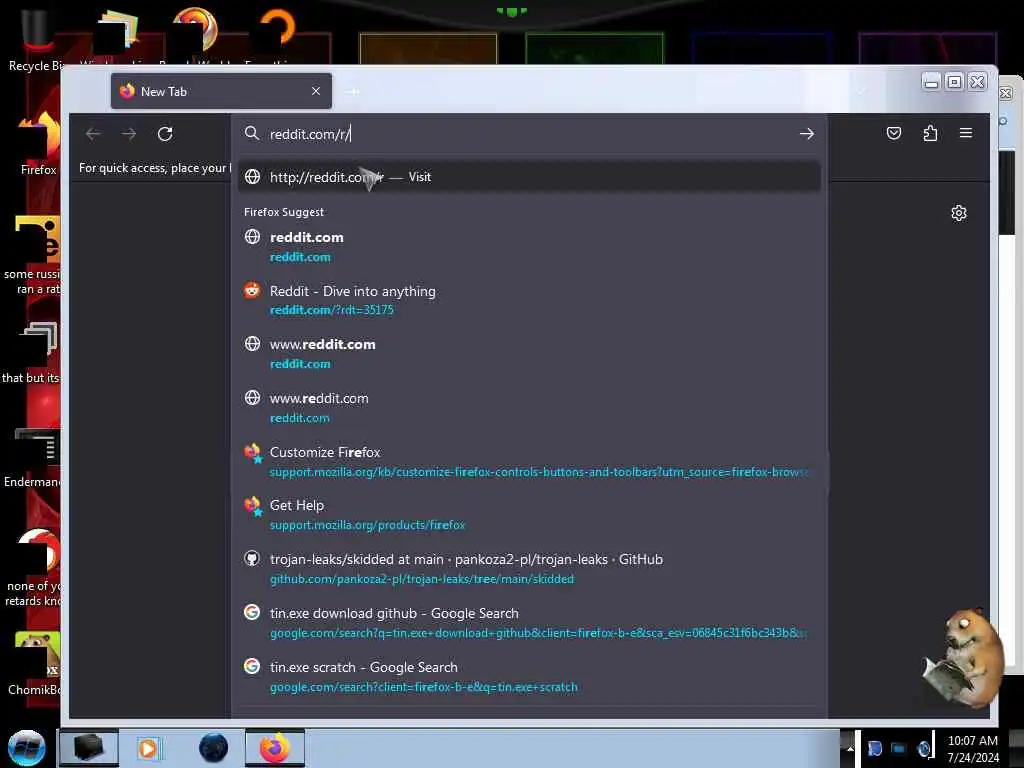This screenshot has height=768, width=1024.
Task: Open the Firefox desktop shortcut
Action: point(39,144)
